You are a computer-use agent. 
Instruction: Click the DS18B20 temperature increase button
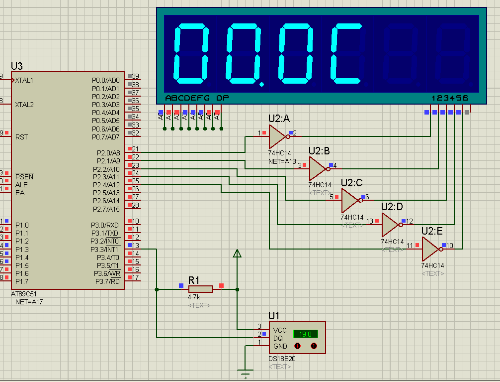click(314, 346)
